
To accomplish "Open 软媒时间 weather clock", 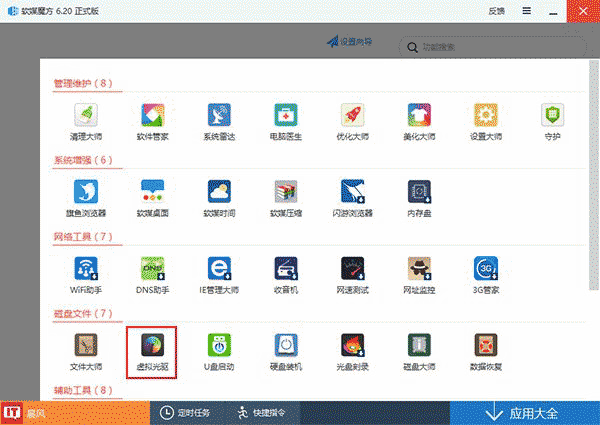I will point(219,198).
